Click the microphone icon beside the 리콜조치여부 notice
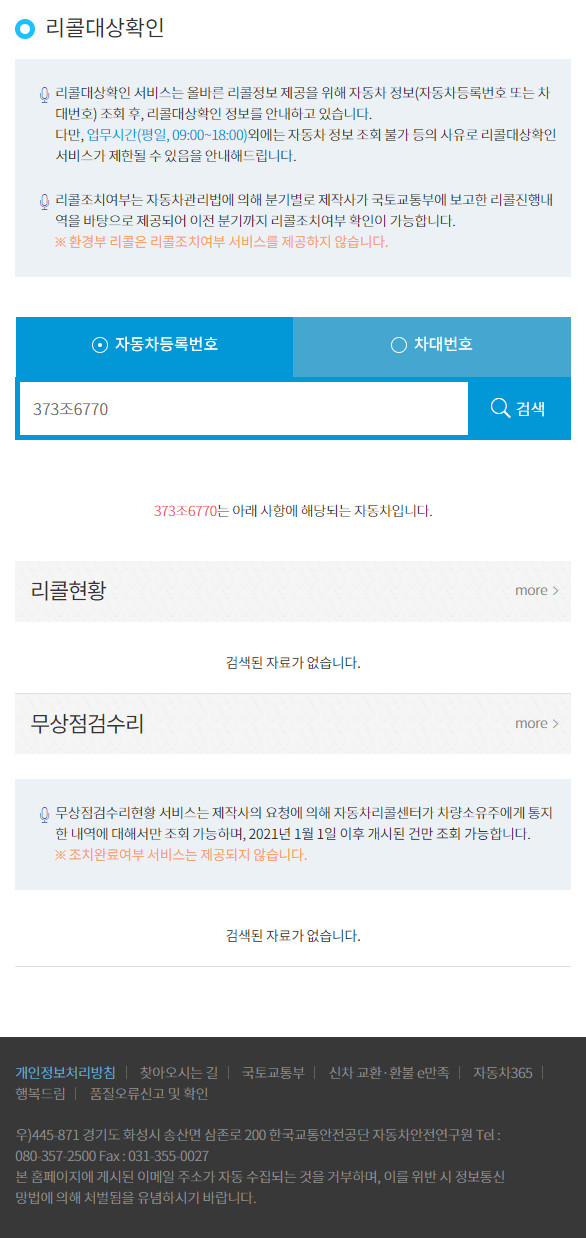 coord(44,201)
